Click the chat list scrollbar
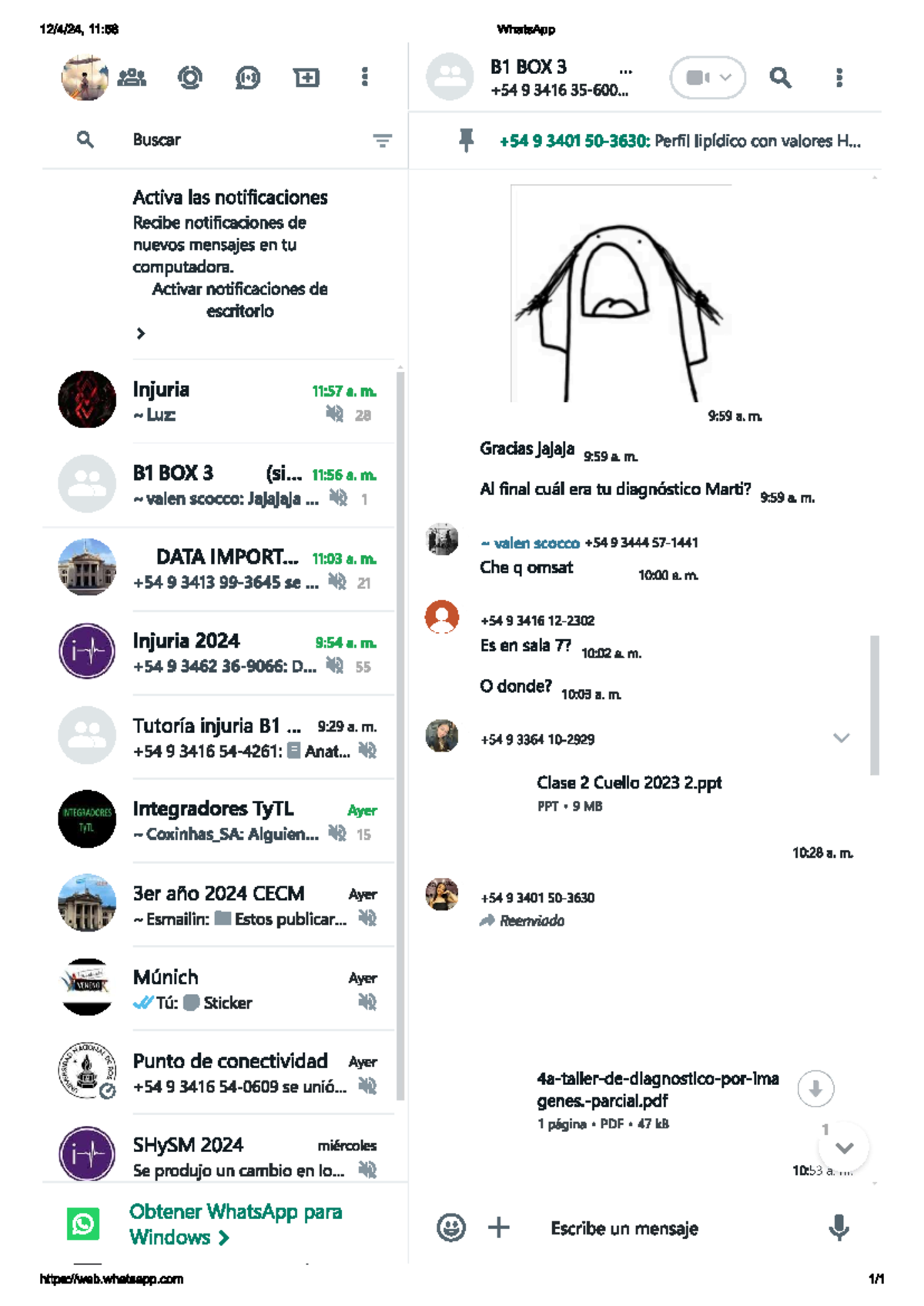This screenshot has width=924, height=1306. click(400, 735)
